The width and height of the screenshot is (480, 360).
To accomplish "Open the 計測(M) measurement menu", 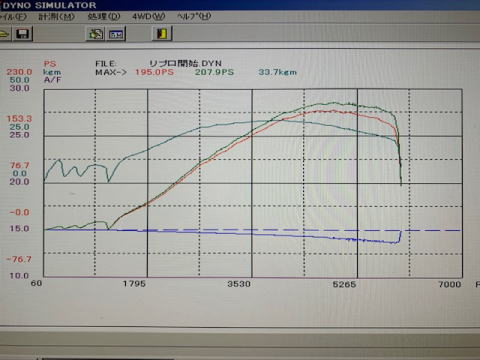I will pyautogui.click(x=57, y=17).
